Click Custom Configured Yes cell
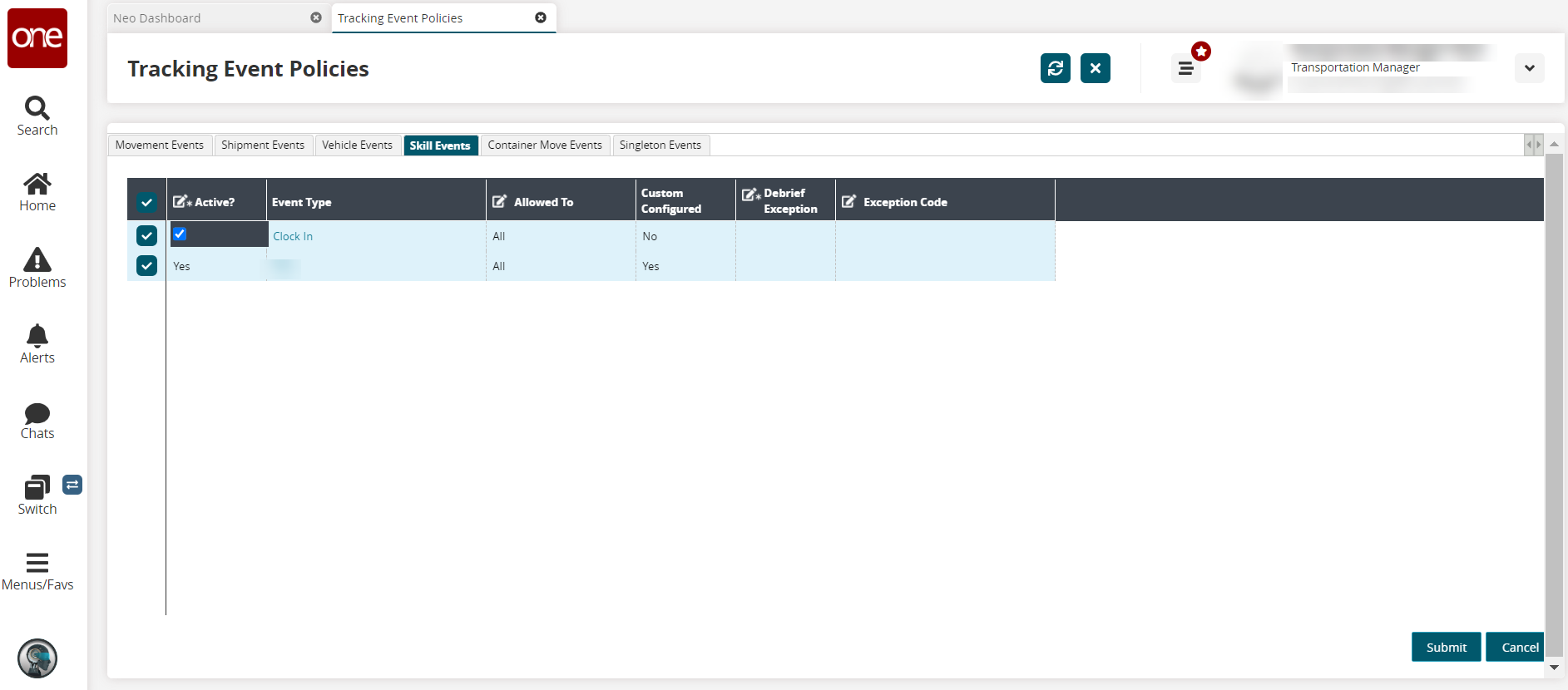The image size is (1568, 690). tap(685, 266)
